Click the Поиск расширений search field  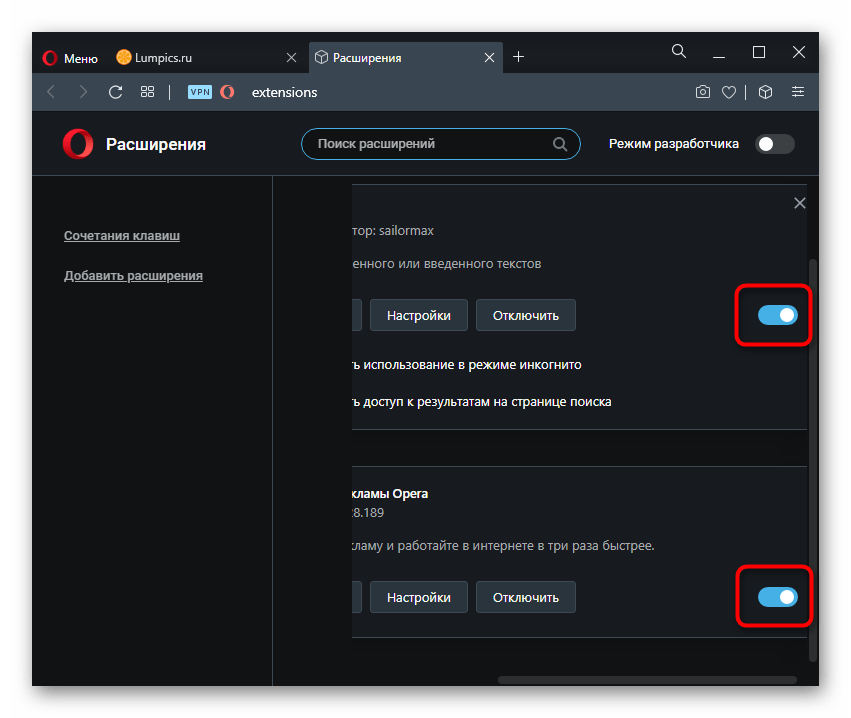[432, 144]
